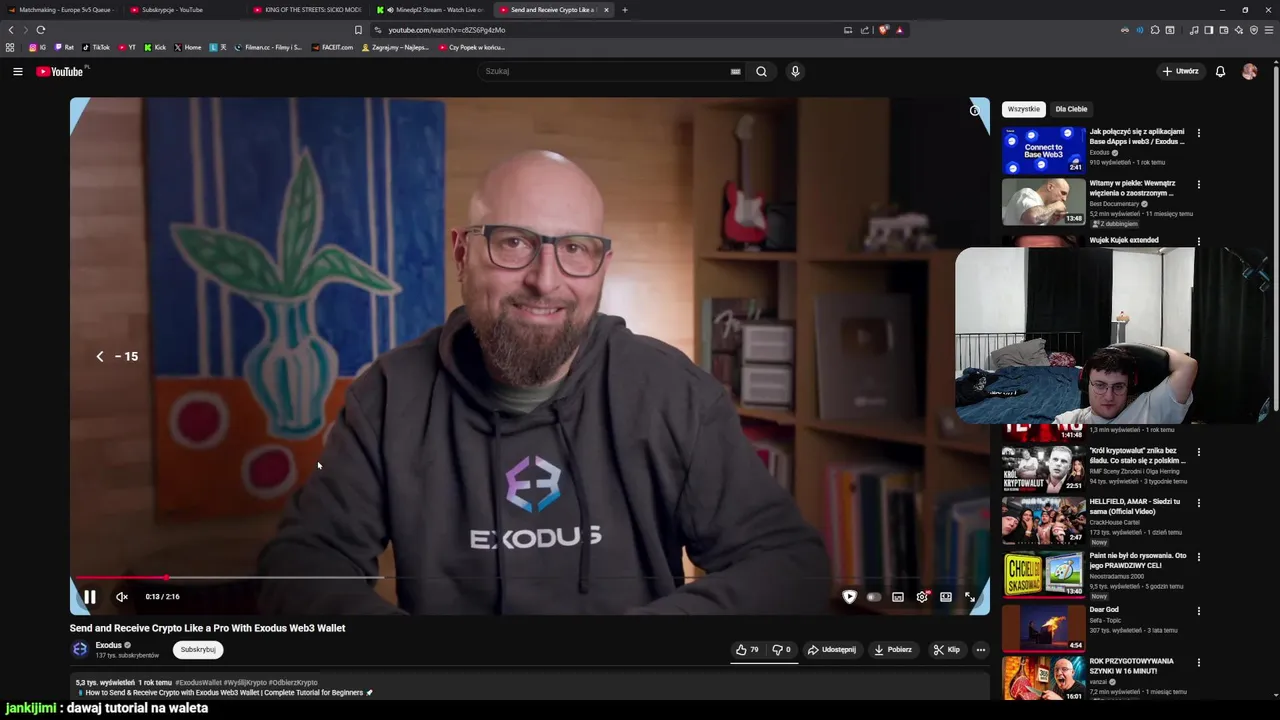1280x720 pixels.
Task: Reload the page
Action: [x=41, y=30]
